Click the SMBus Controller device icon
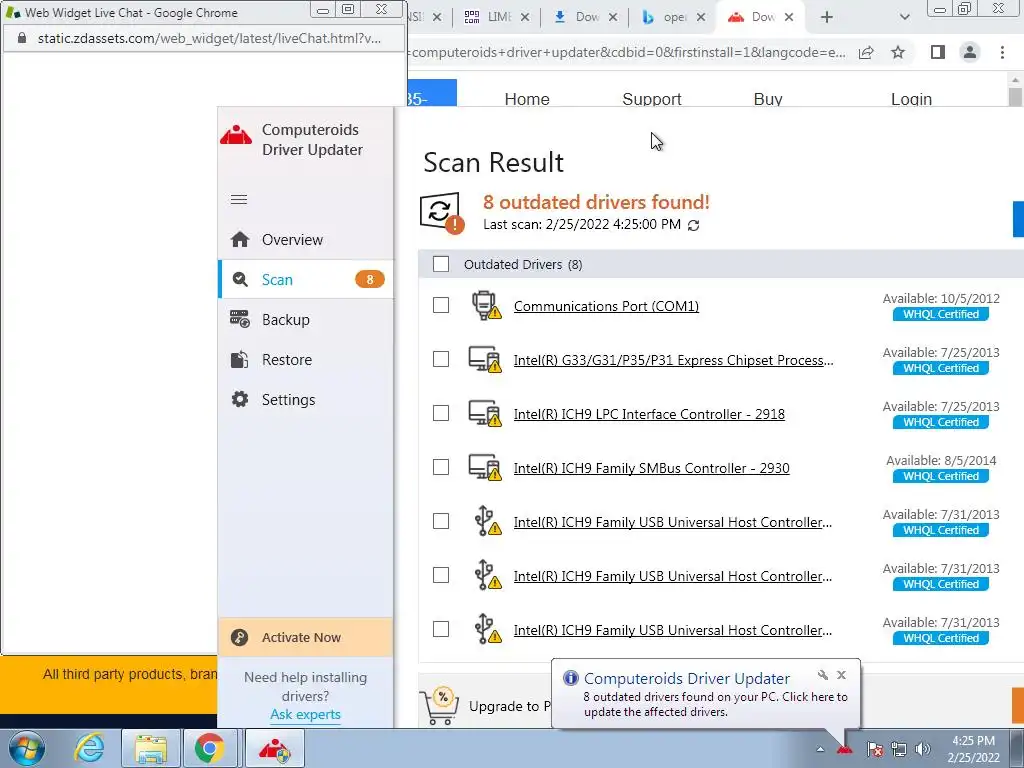Image resolution: width=1024 pixels, height=768 pixels. (485, 468)
